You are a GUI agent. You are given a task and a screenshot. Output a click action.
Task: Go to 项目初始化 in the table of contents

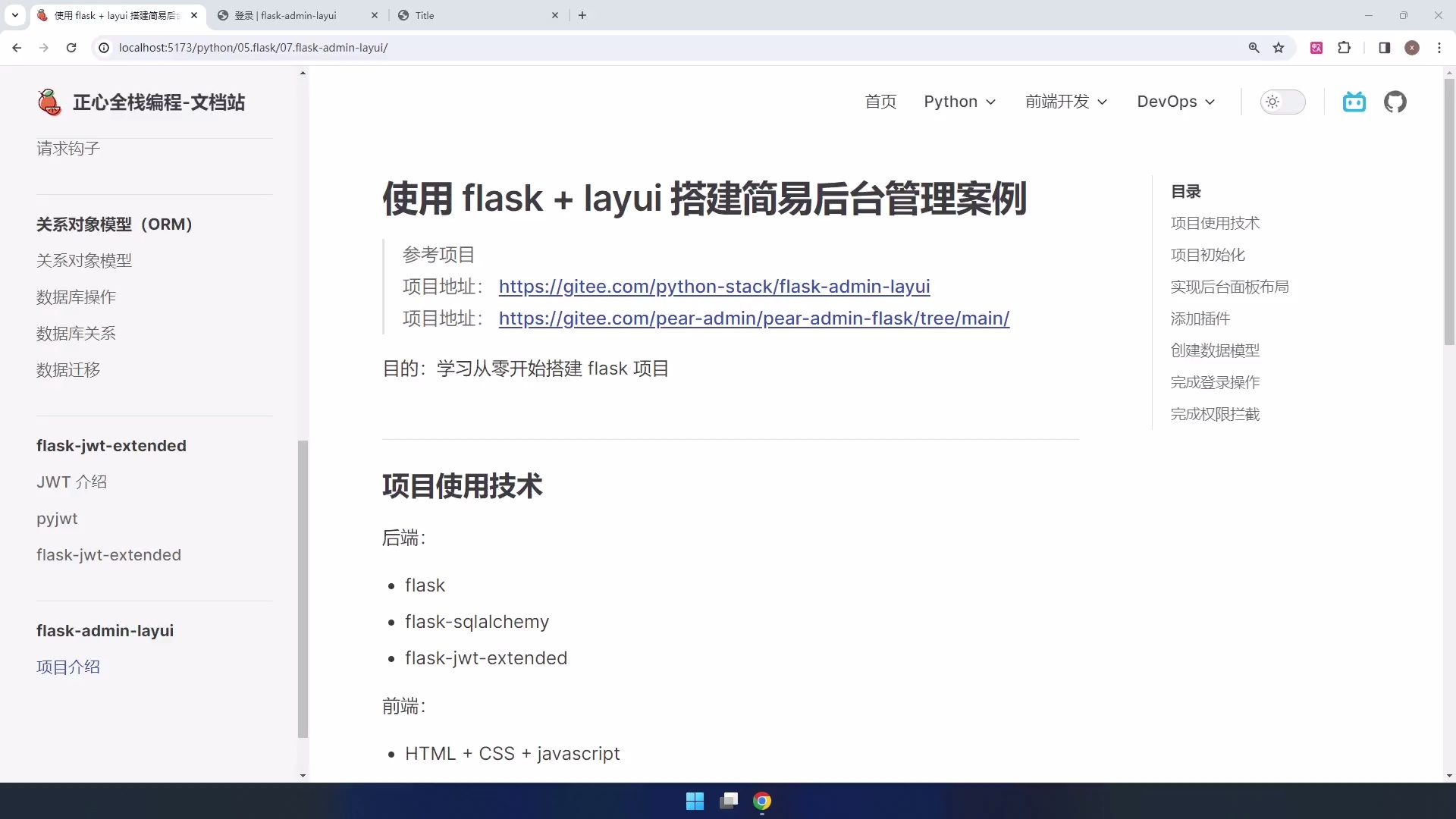coord(1207,255)
